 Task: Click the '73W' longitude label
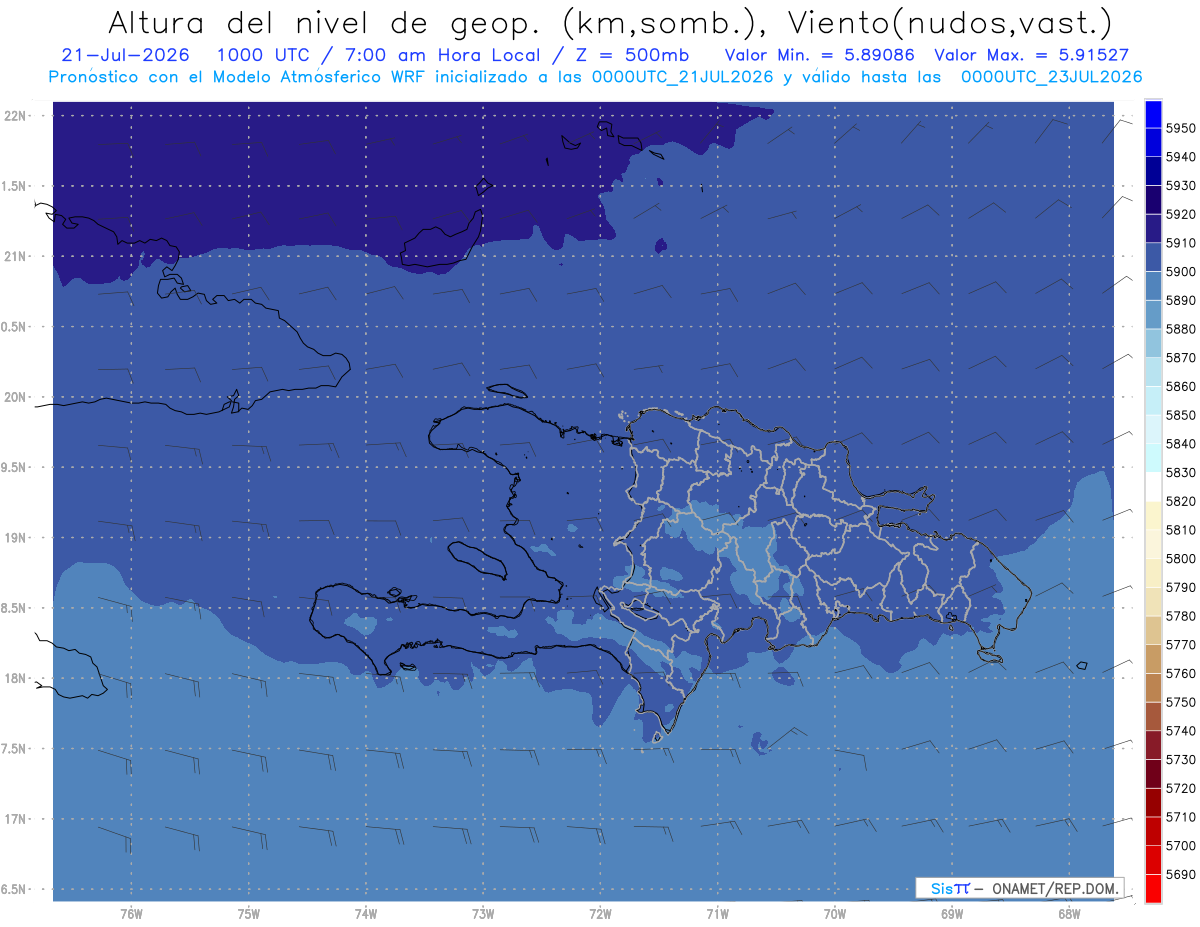(483, 914)
